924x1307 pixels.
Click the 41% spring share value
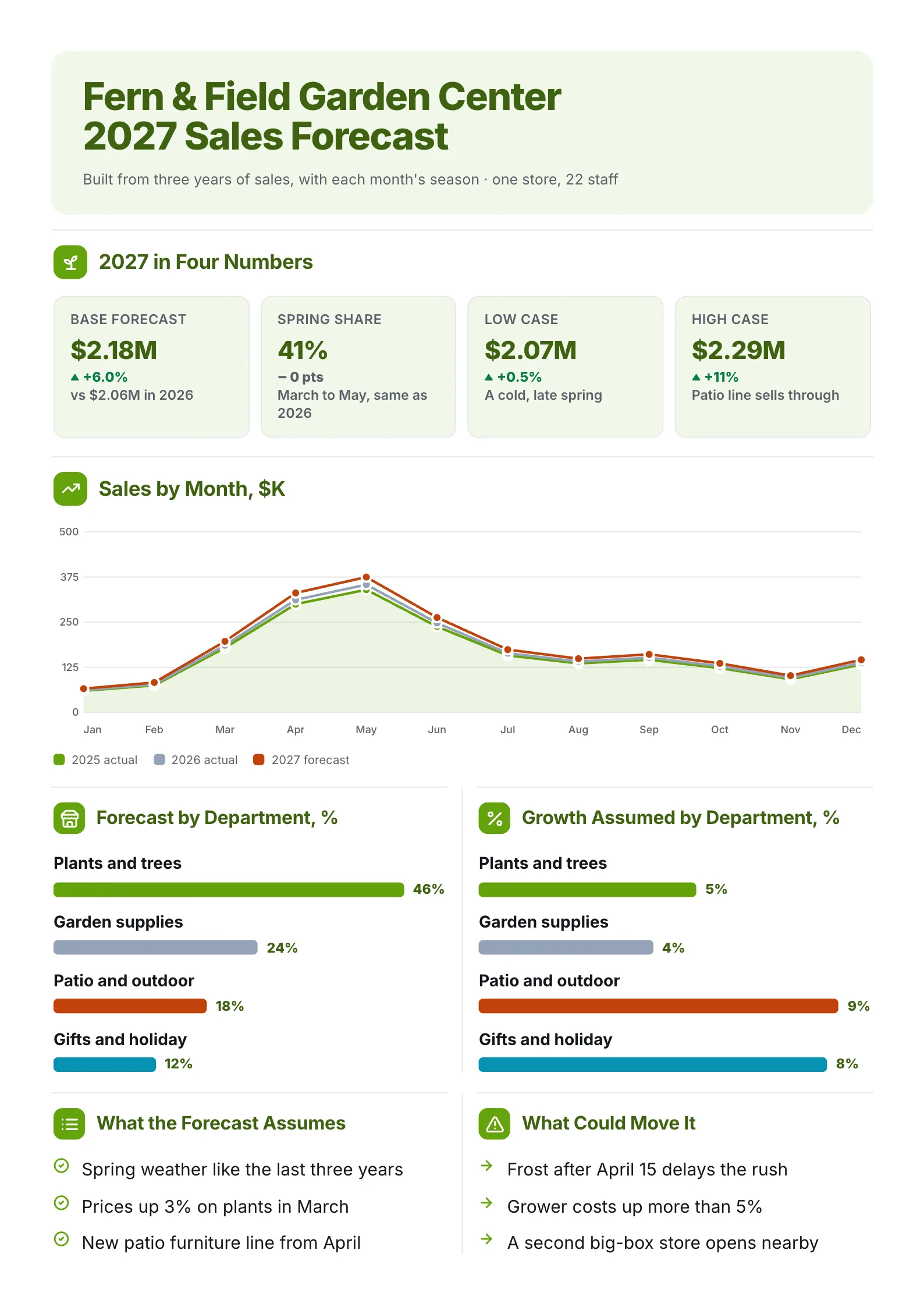[303, 350]
